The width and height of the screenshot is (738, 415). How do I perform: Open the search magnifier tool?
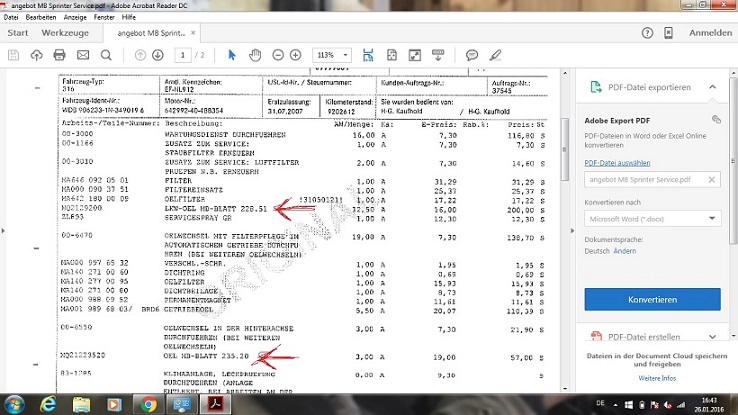tap(106, 54)
